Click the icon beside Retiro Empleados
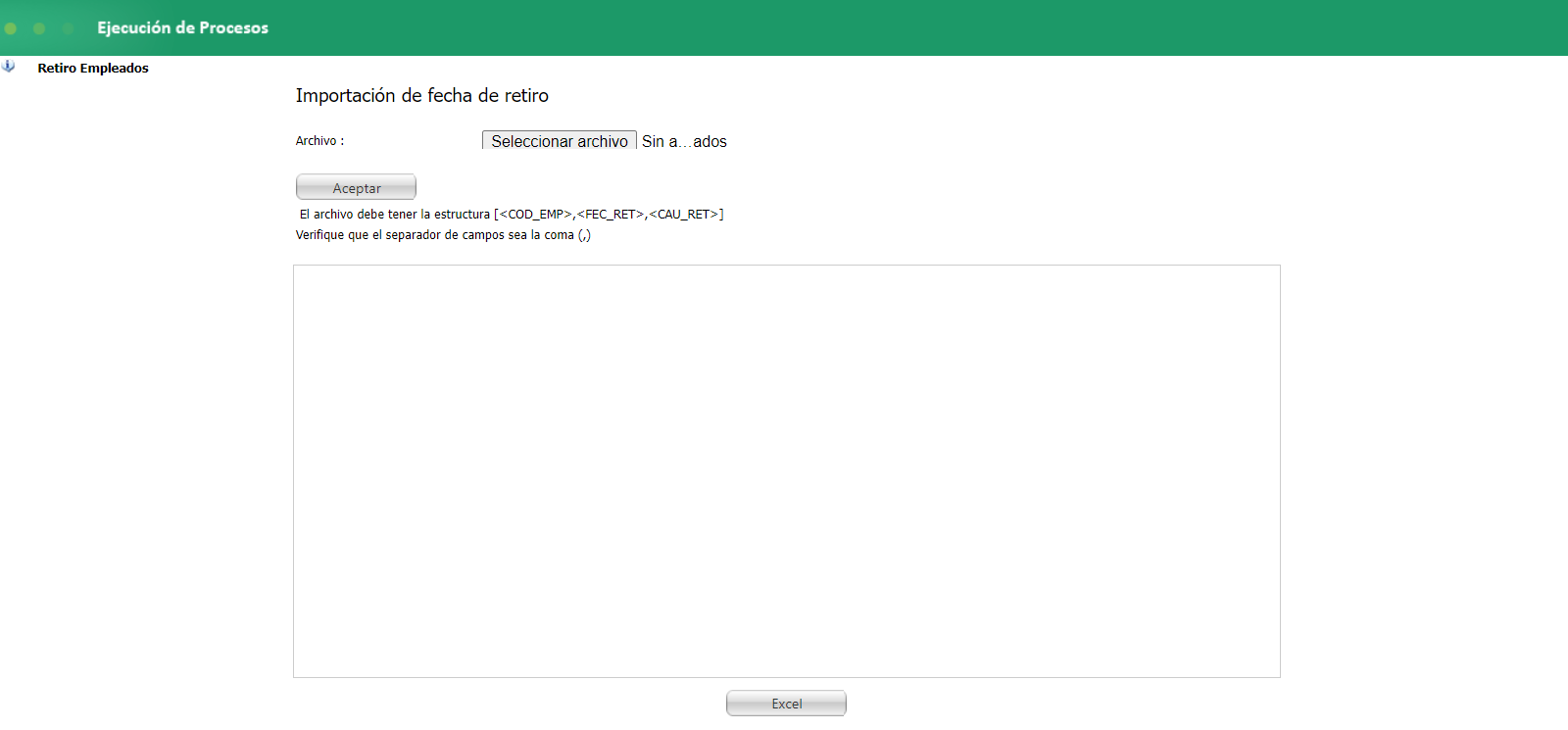The image size is (1568, 730). (x=9, y=67)
